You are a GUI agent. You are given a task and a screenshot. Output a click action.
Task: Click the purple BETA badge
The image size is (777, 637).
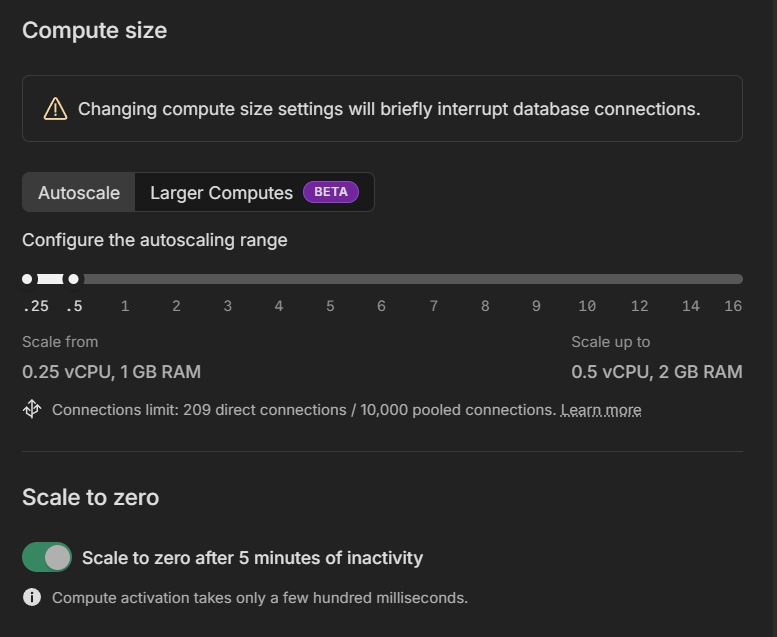[331, 192]
